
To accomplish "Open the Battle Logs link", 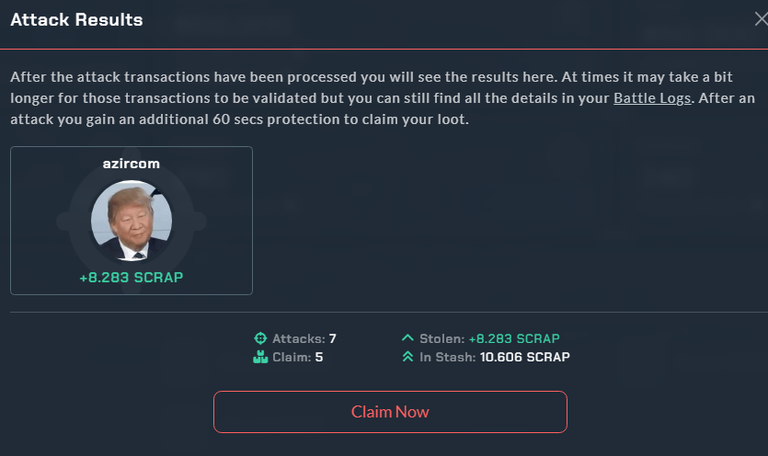I will pyautogui.click(x=652, y=98).
